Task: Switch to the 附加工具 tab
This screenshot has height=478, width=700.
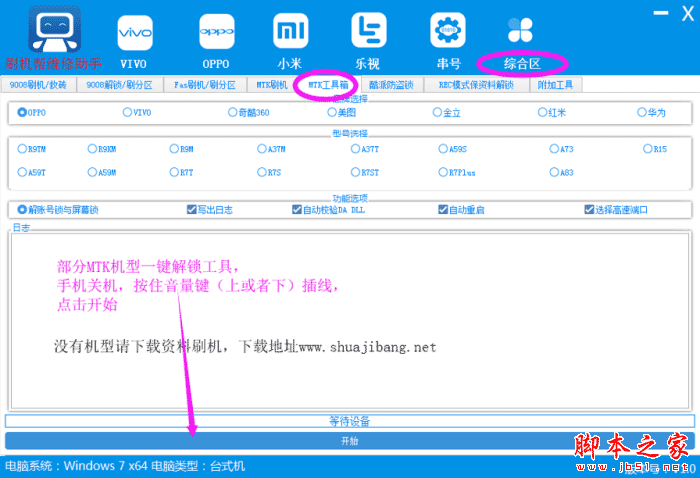Action: tap(555, 85)
